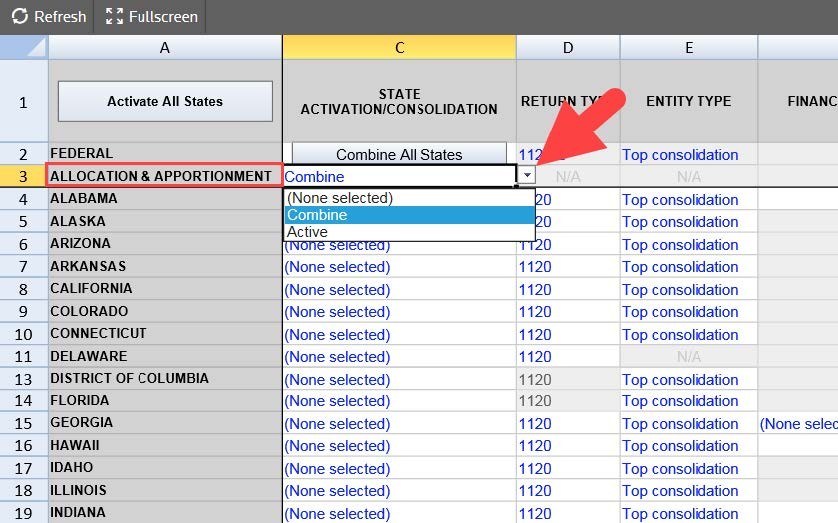Select column C header
Viewport: 838px width, 523px height.
(x=399, y=47)
